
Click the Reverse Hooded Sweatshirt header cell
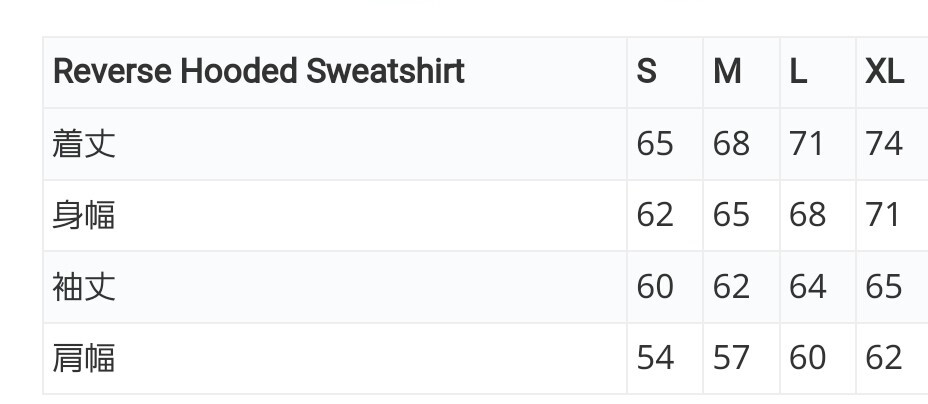258,72
